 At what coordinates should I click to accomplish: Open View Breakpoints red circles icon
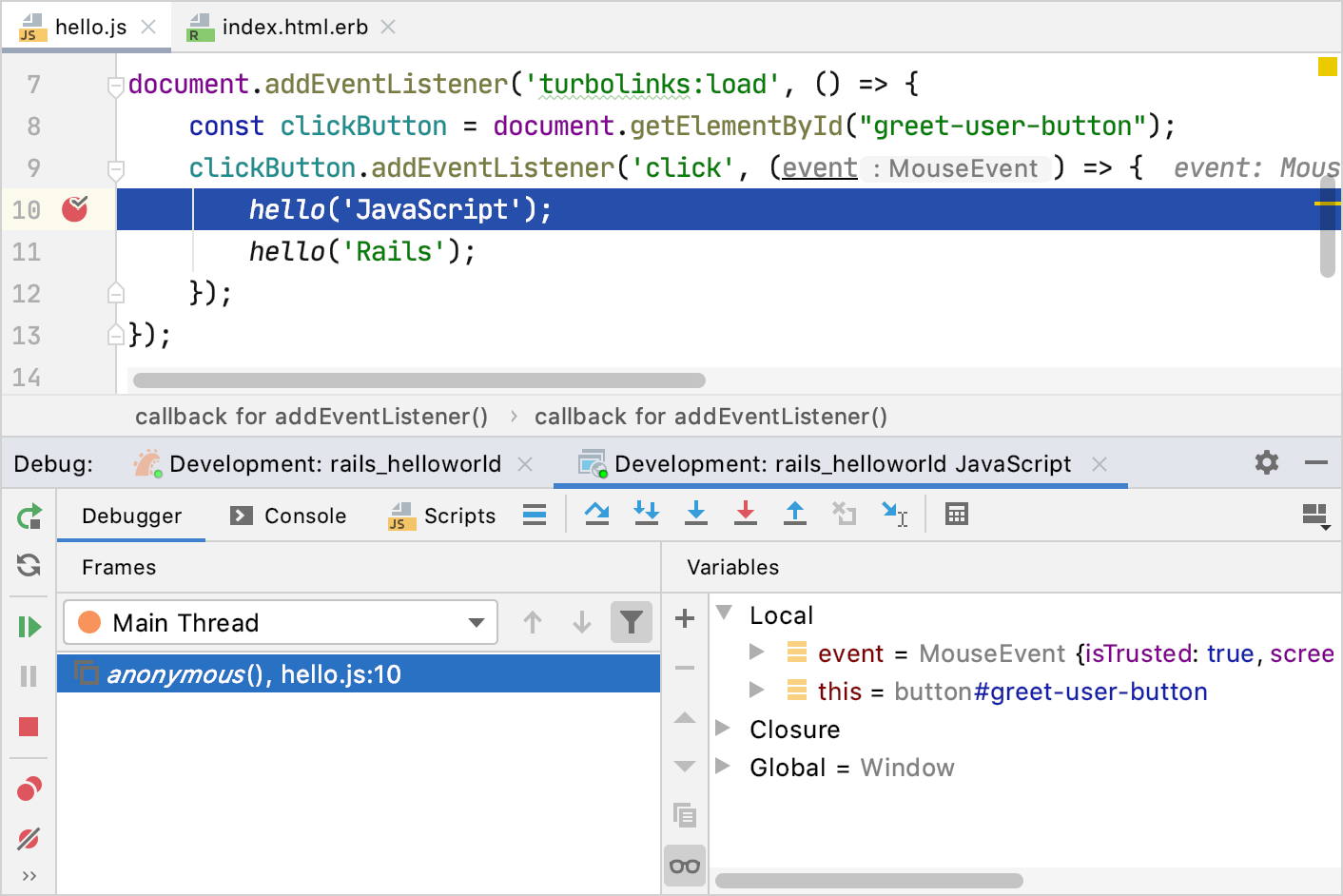29,789
